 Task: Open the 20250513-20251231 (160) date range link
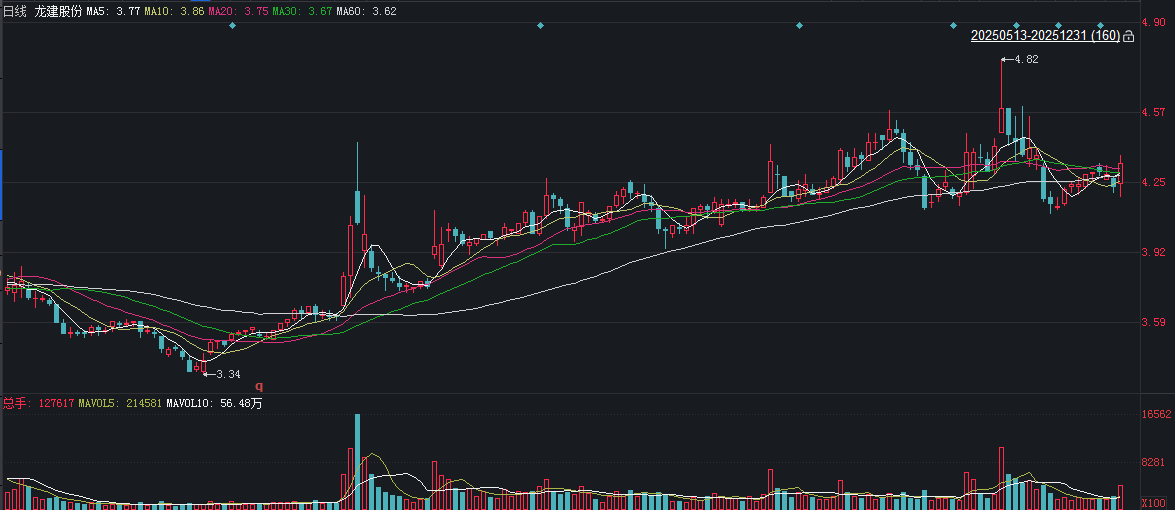click(x=1045, y=35)
